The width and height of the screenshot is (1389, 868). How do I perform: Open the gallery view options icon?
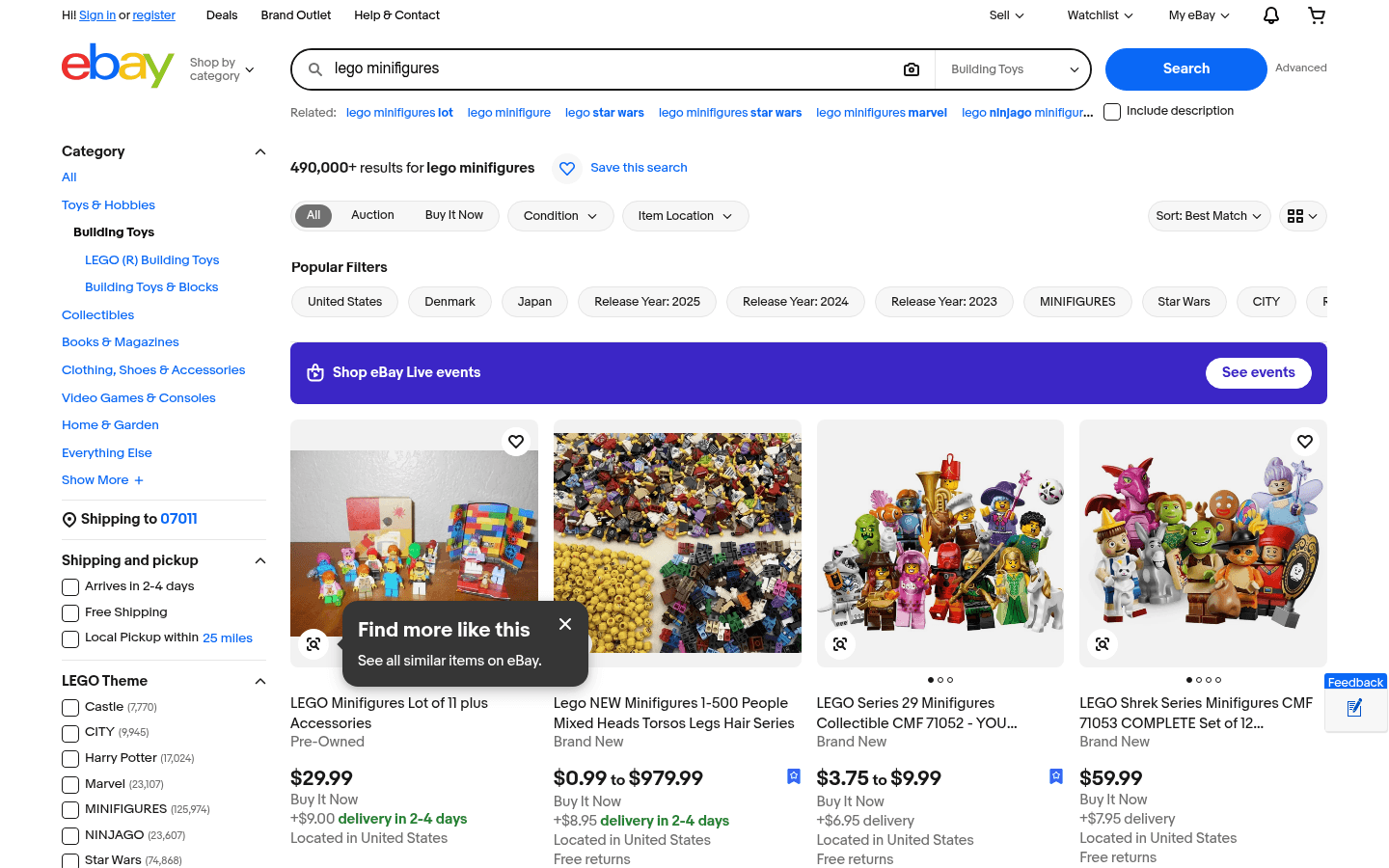coord(1303,216)
